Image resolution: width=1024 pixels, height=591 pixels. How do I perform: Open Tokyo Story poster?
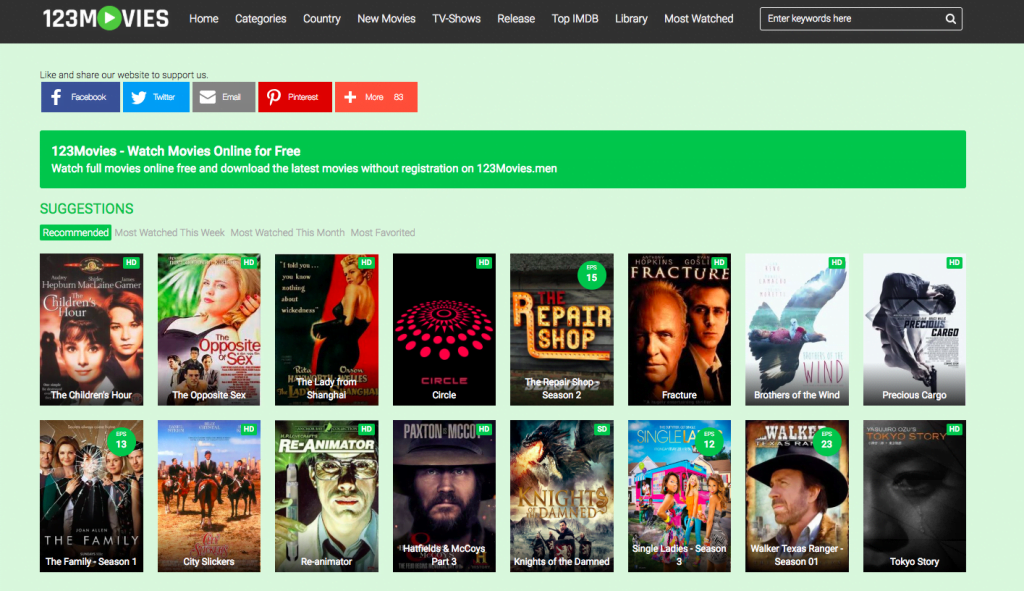[x=914, y=496]
